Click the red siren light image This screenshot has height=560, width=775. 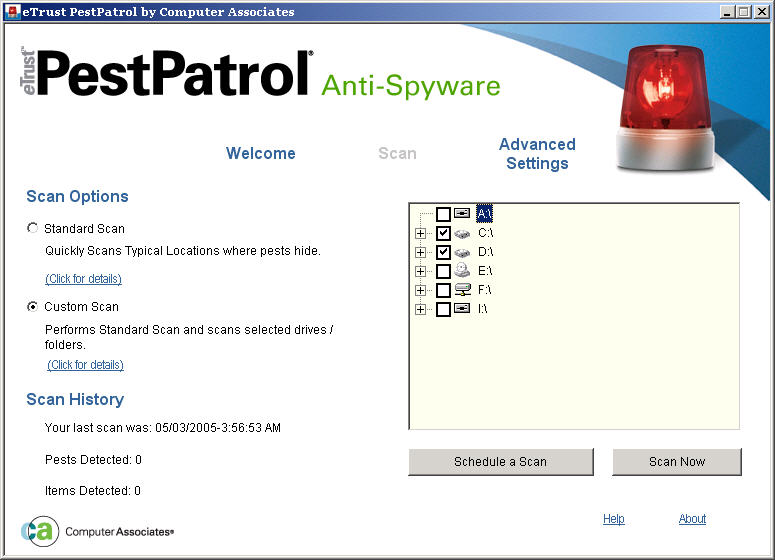coord(666,108)
